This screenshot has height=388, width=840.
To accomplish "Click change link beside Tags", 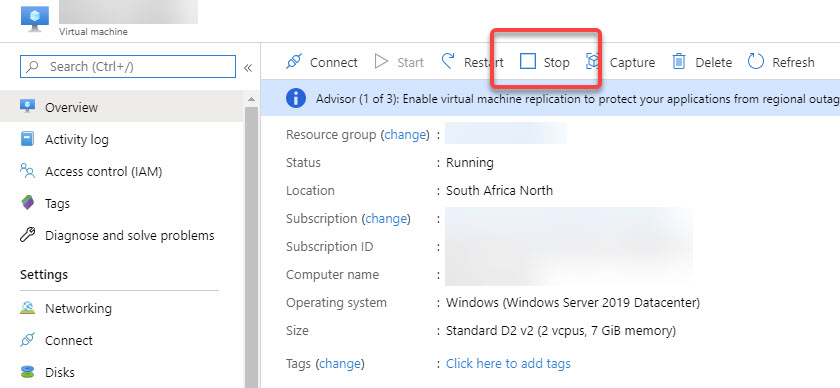I will point(340,364).
